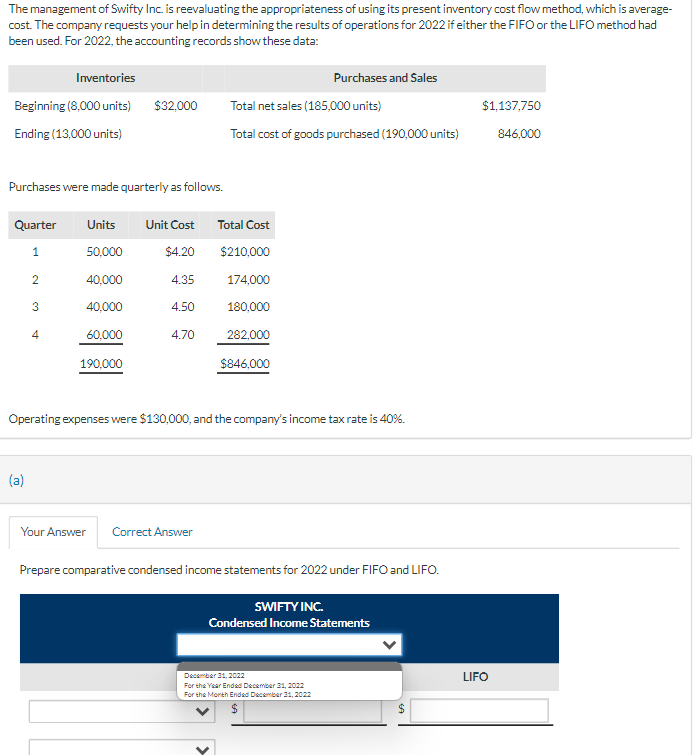Click 'Condensed Income Statements' heading
This screenshot has width=693, height=755.
point(289,623)
